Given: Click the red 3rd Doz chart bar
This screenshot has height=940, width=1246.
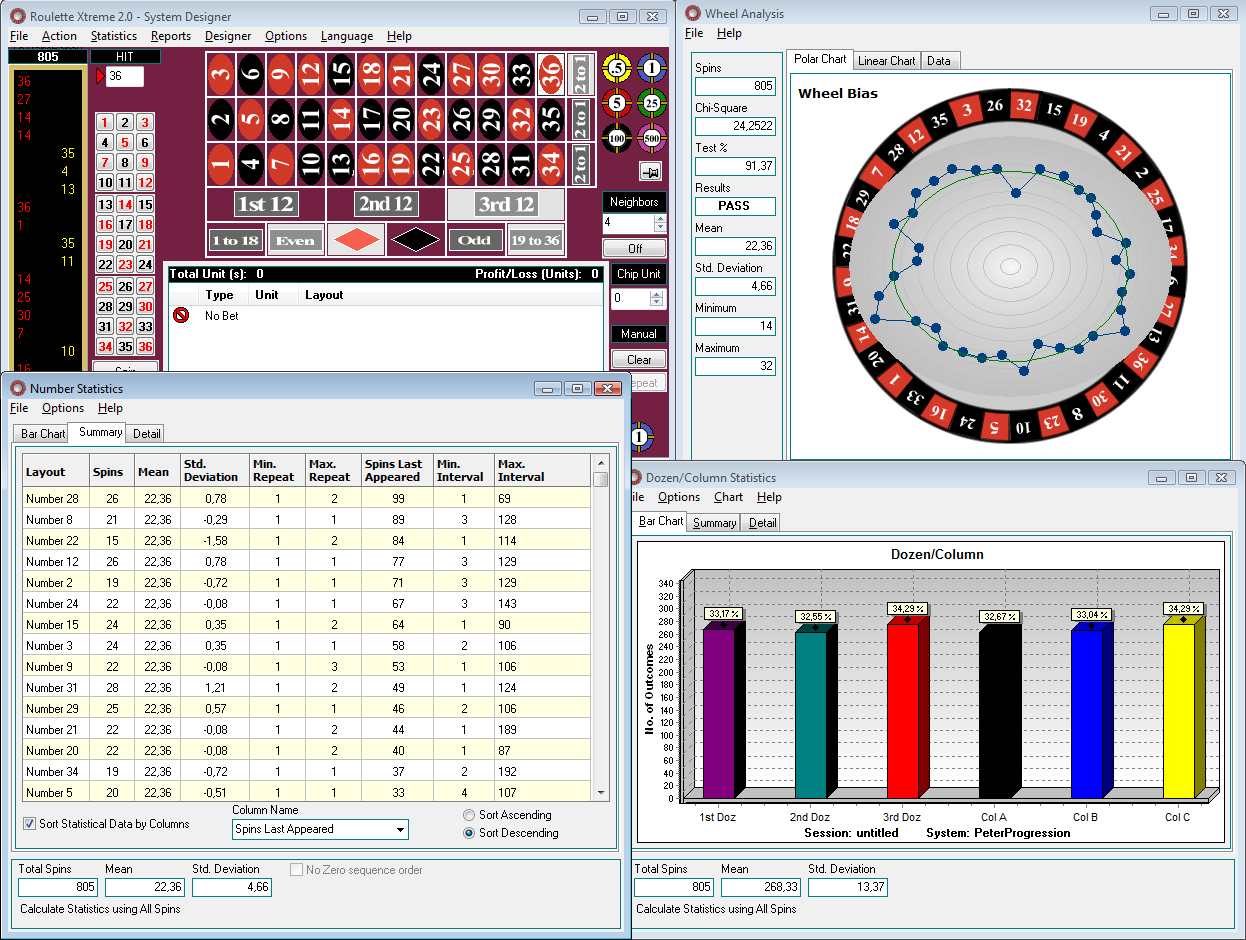Looking at the screenshot, I should [x=909, y=706].
